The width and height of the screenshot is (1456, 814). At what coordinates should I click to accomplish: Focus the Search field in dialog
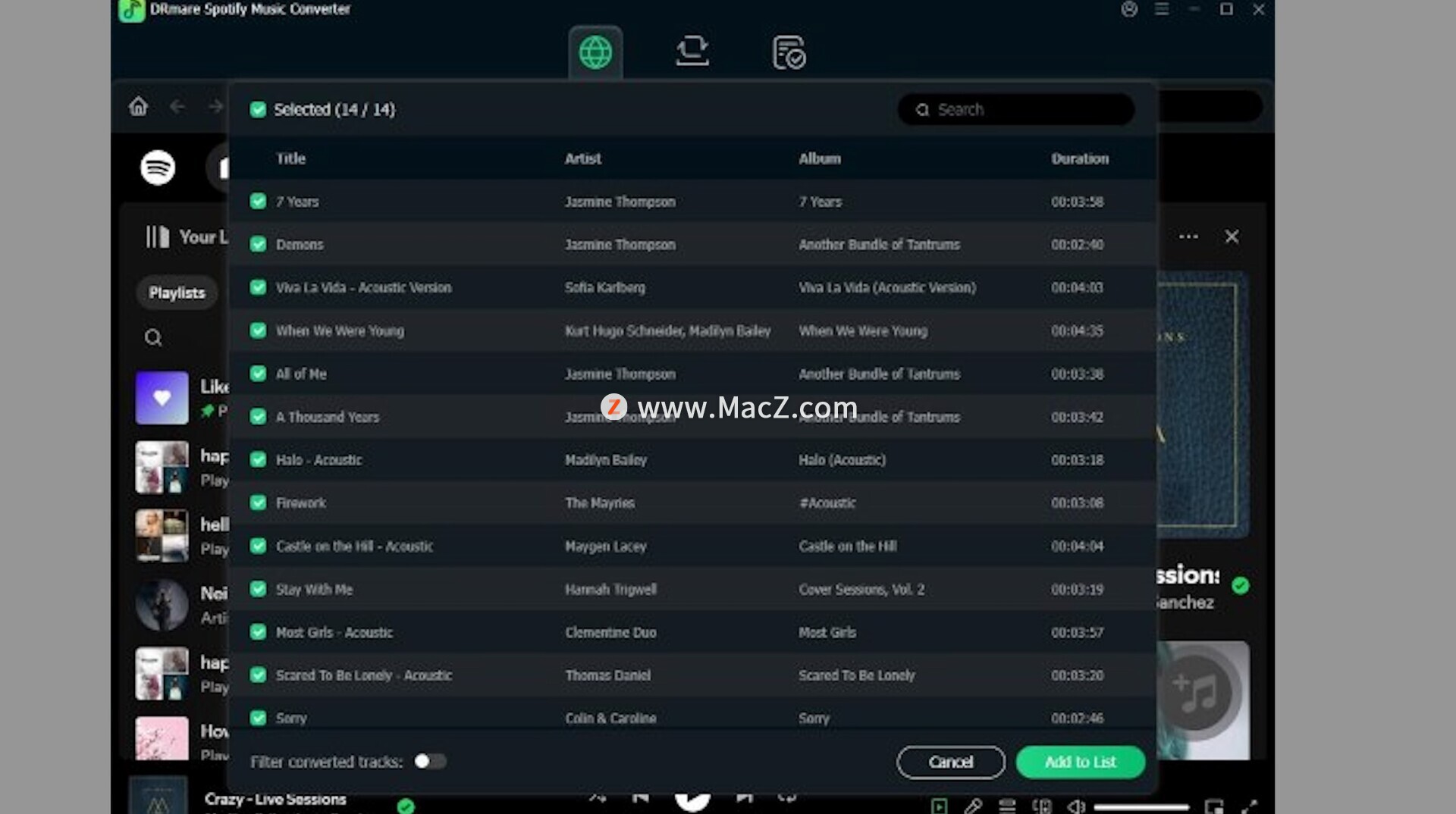[1016, 109]
